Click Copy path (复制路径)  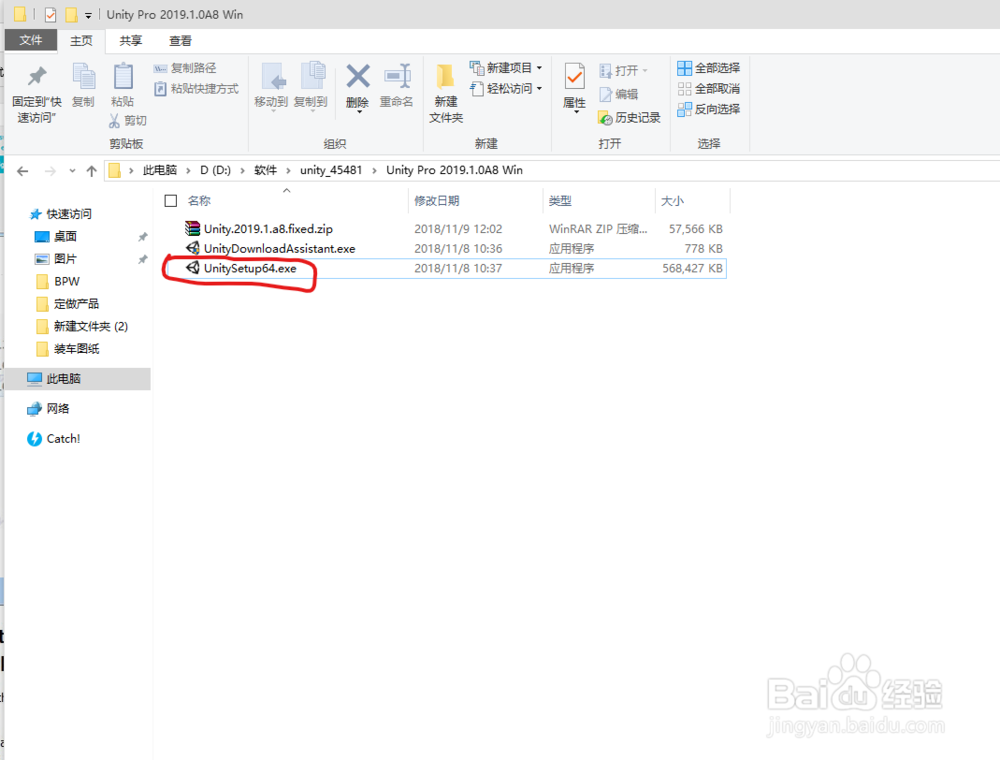[x=186, y=68]
